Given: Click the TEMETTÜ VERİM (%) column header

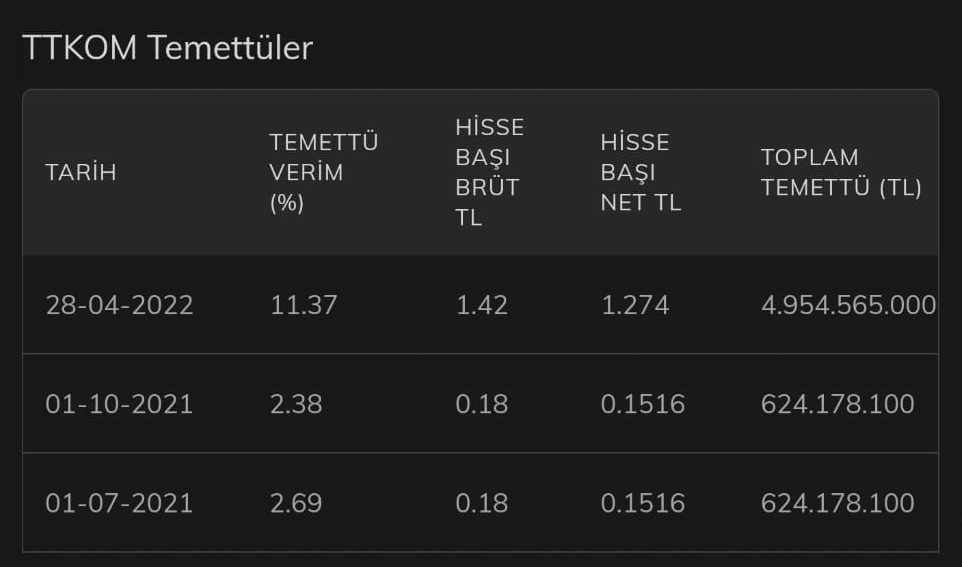Looking at the screenshot, I should (x=324, y=172).
